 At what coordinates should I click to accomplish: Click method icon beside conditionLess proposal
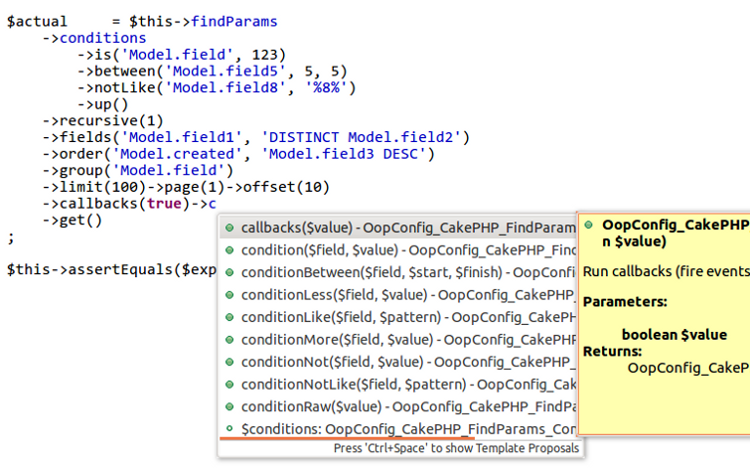coord(230,295)
